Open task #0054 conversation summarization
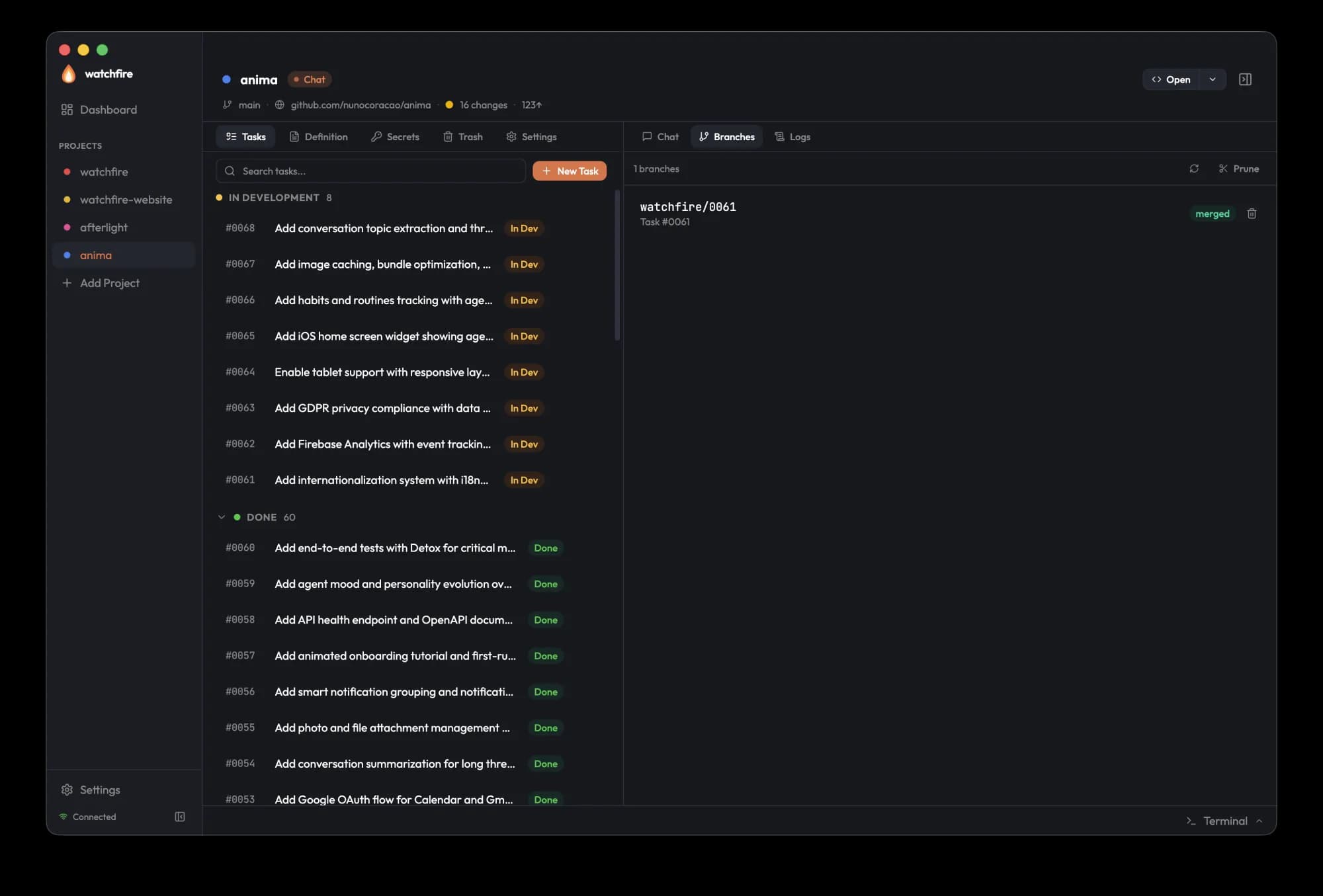1323x896 pixels. pos(412,764)
